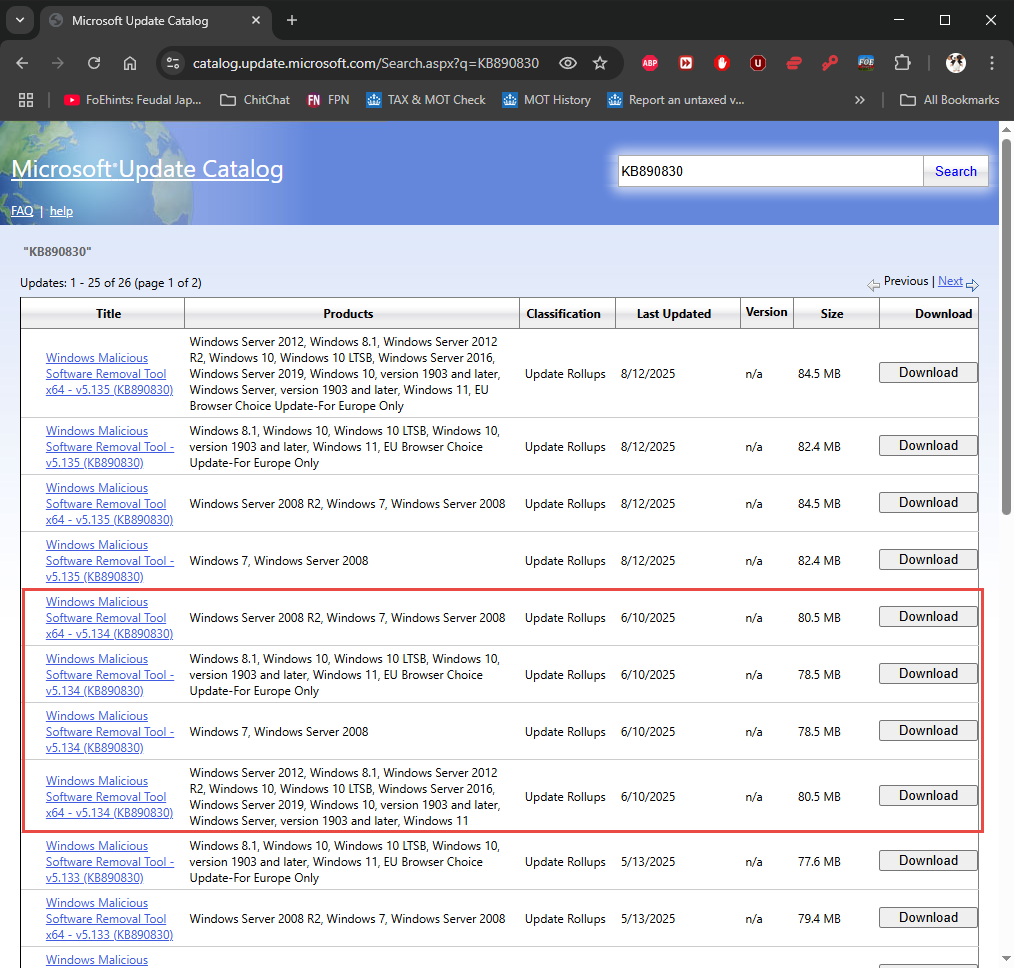
Task: Click the eye icon in the address bar
Action: (x=568, y=63)
